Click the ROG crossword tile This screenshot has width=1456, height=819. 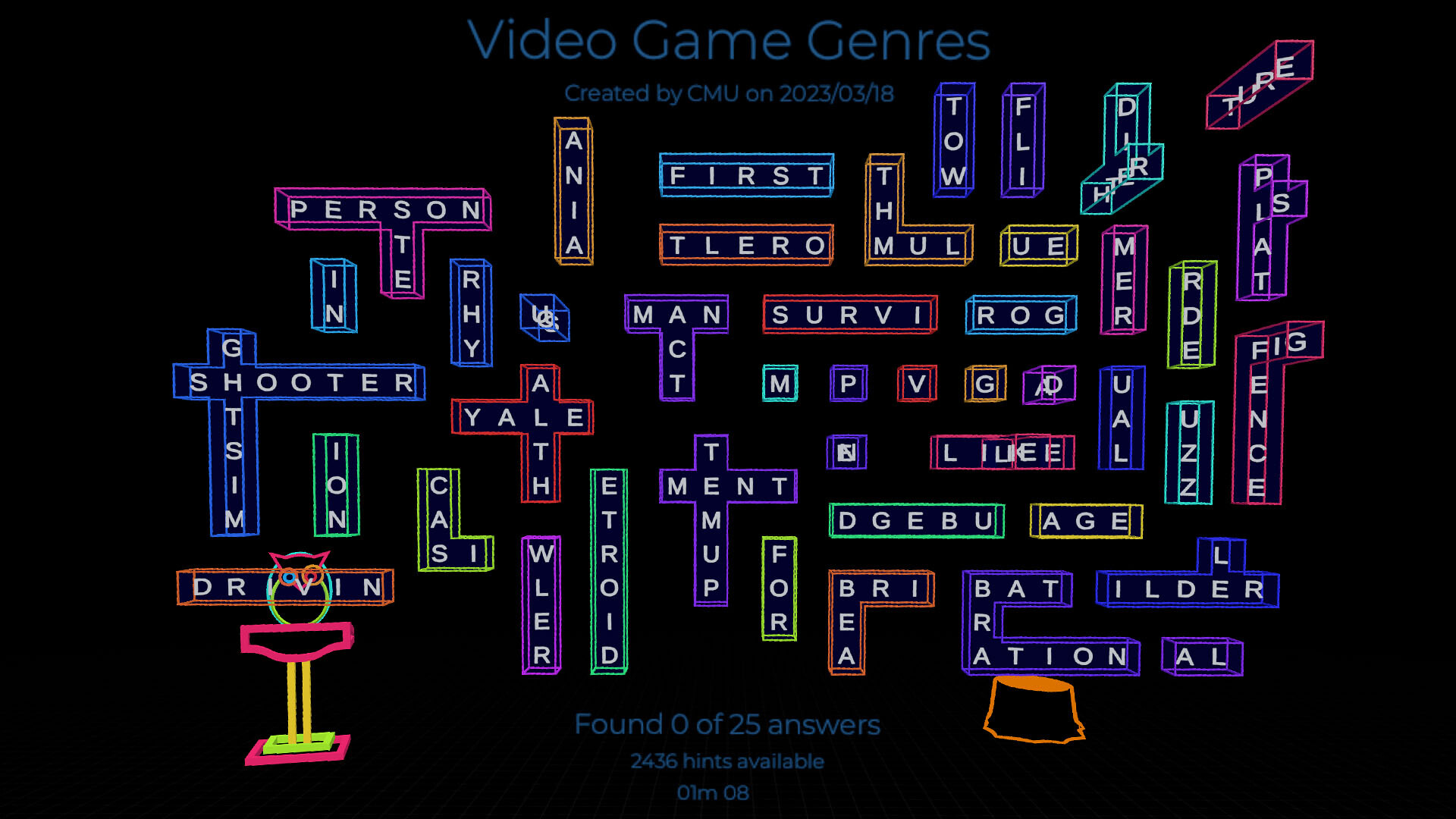tap(1020, 316)
